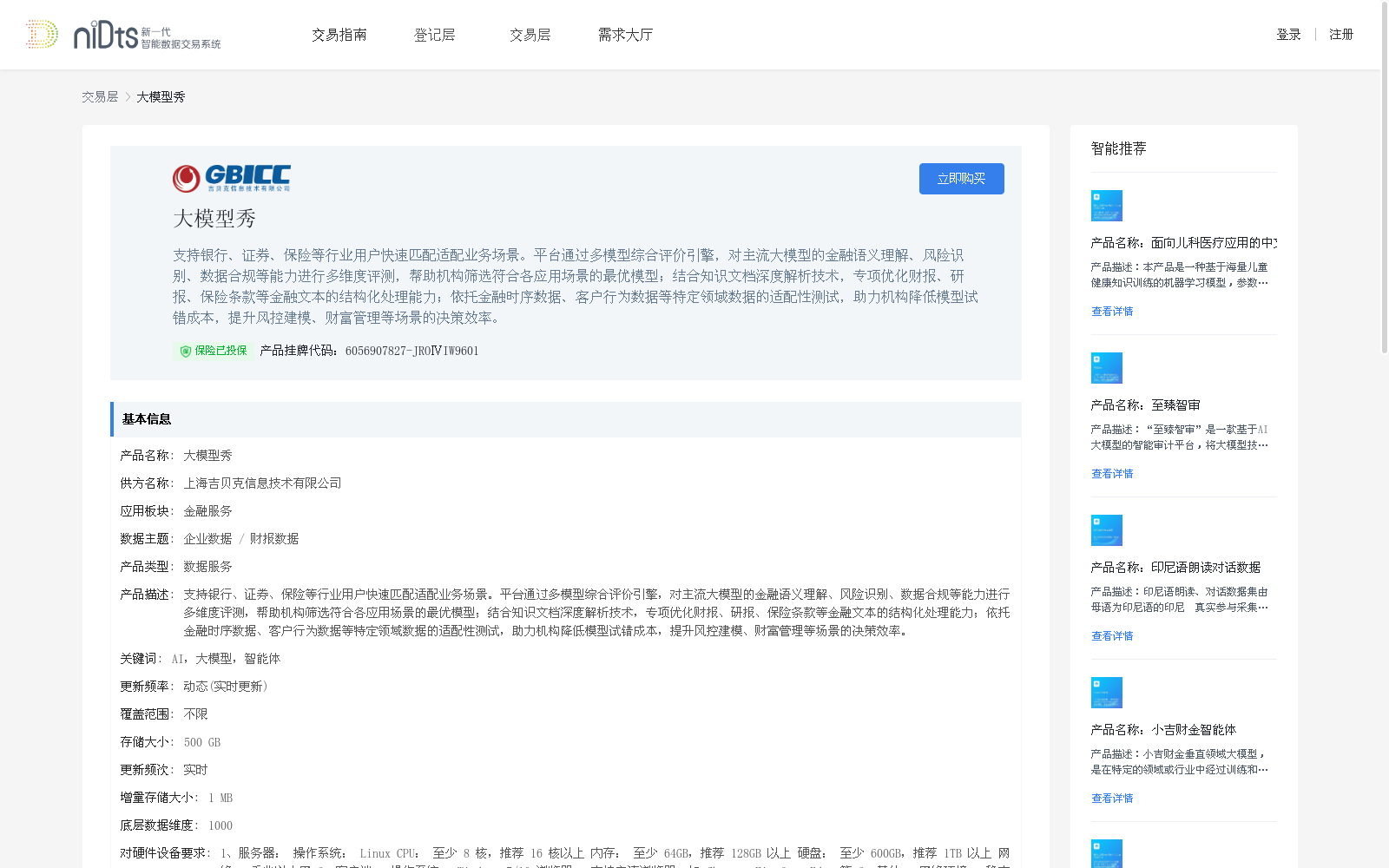Click the 注册 link
This screenshot has height=868, width=1389.
[1341, 35]
